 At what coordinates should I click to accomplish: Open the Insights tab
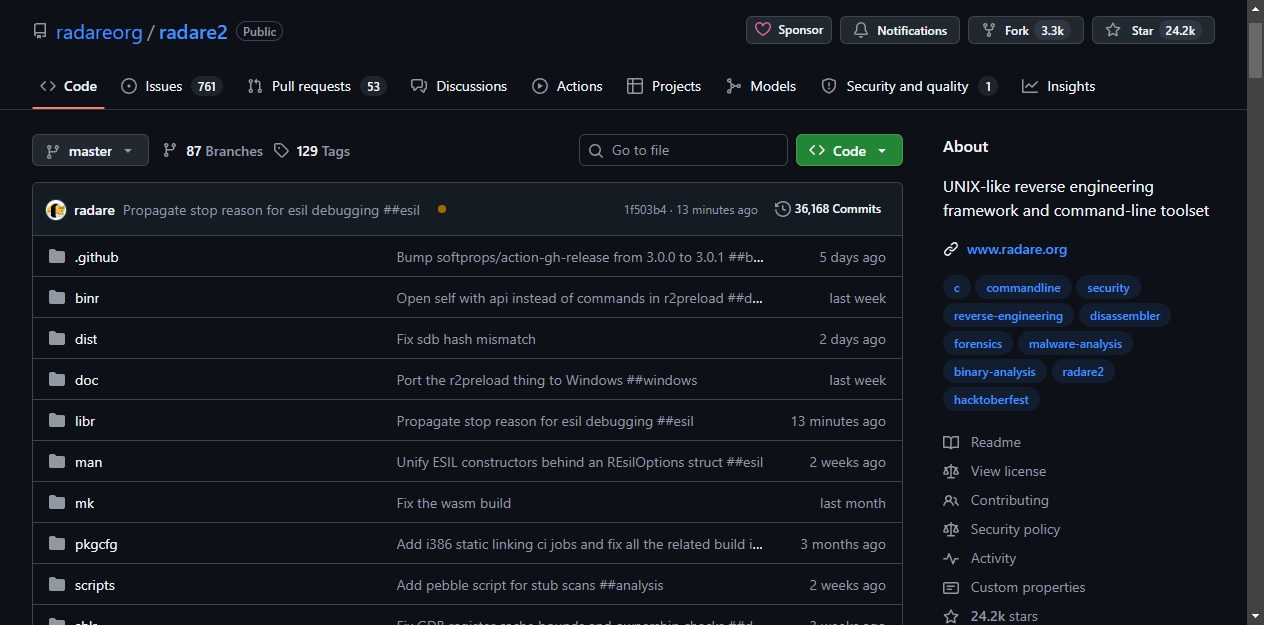coord(1059,86)
